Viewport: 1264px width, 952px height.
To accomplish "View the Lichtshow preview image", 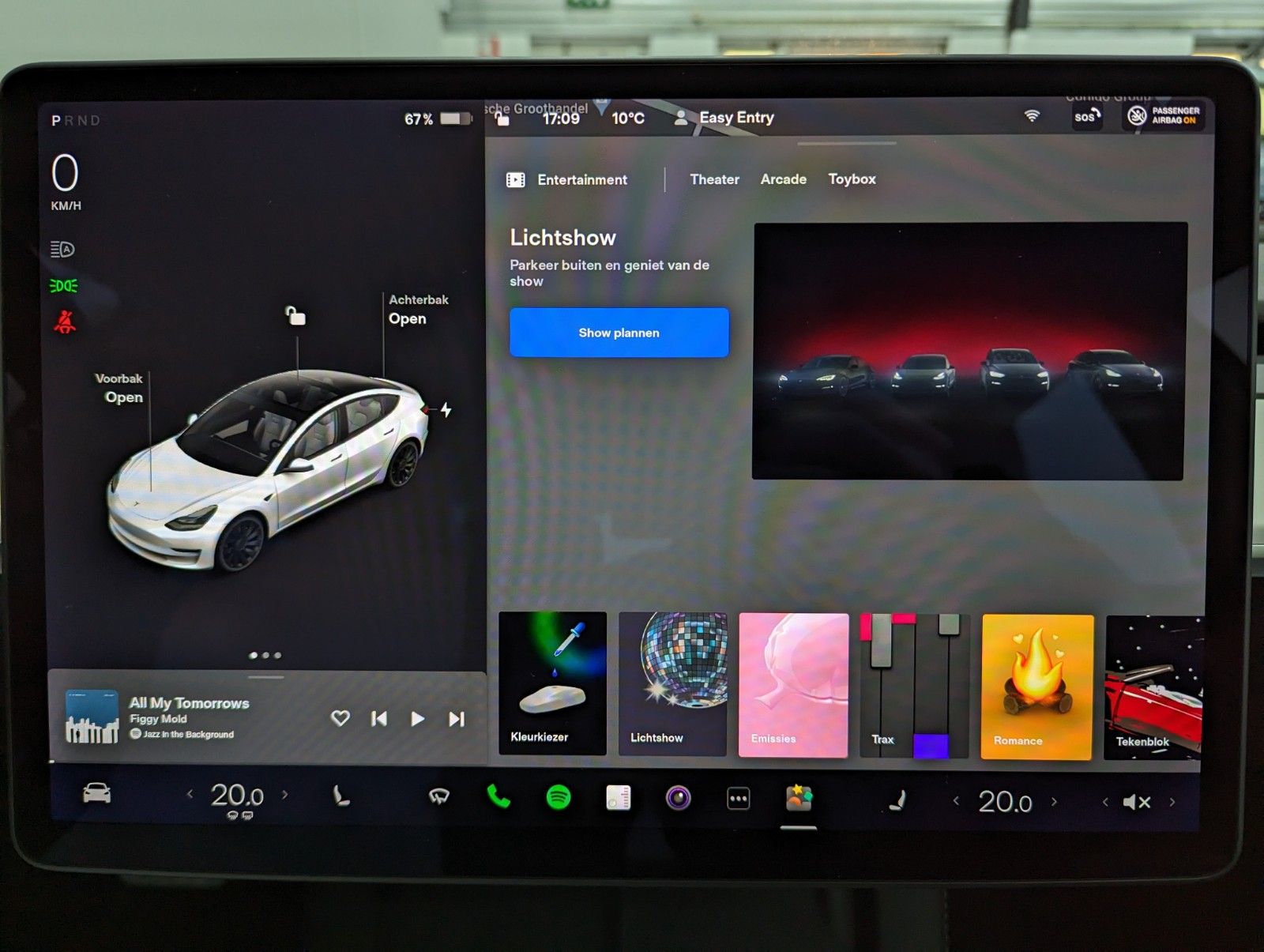I will click(969, 351).
